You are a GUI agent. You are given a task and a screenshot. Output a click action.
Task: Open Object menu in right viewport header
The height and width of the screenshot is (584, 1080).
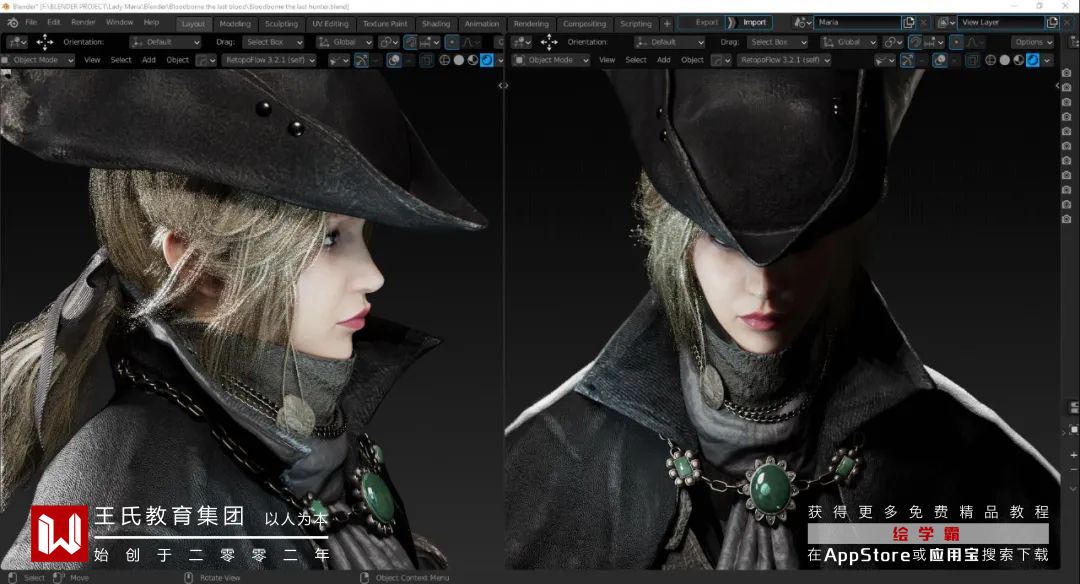[x=692, y=60]
